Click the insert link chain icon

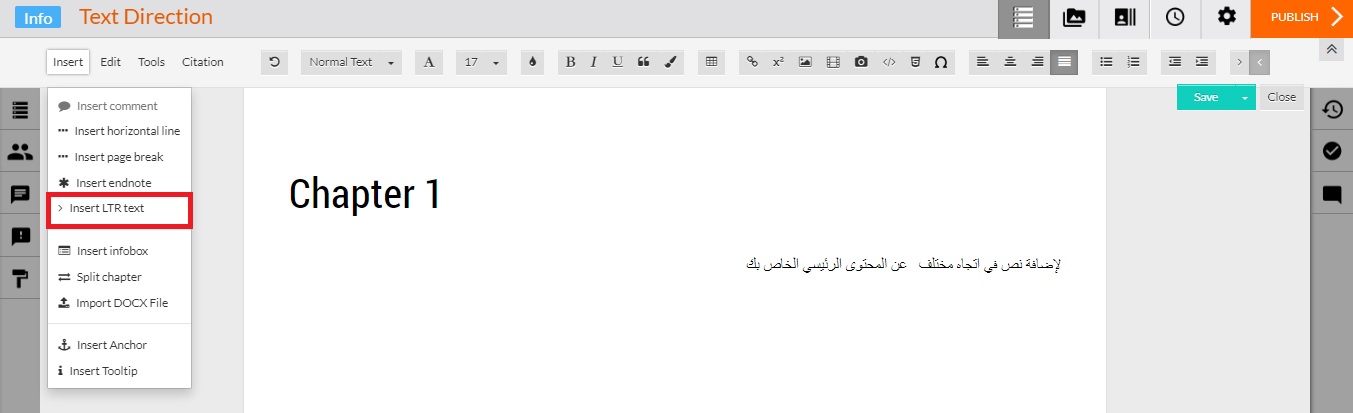[753, 62]
